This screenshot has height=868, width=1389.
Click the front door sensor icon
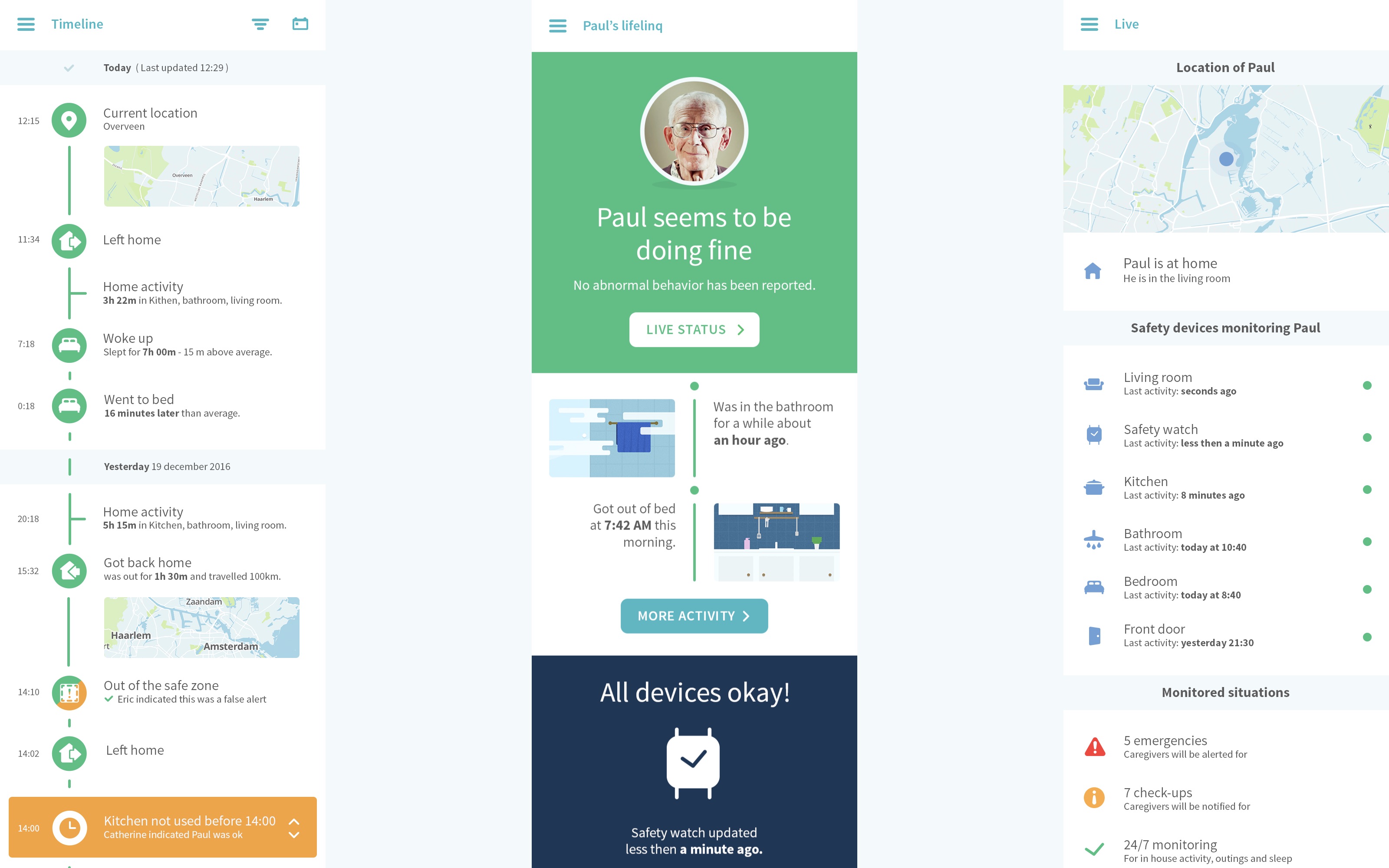point(1092,635)
